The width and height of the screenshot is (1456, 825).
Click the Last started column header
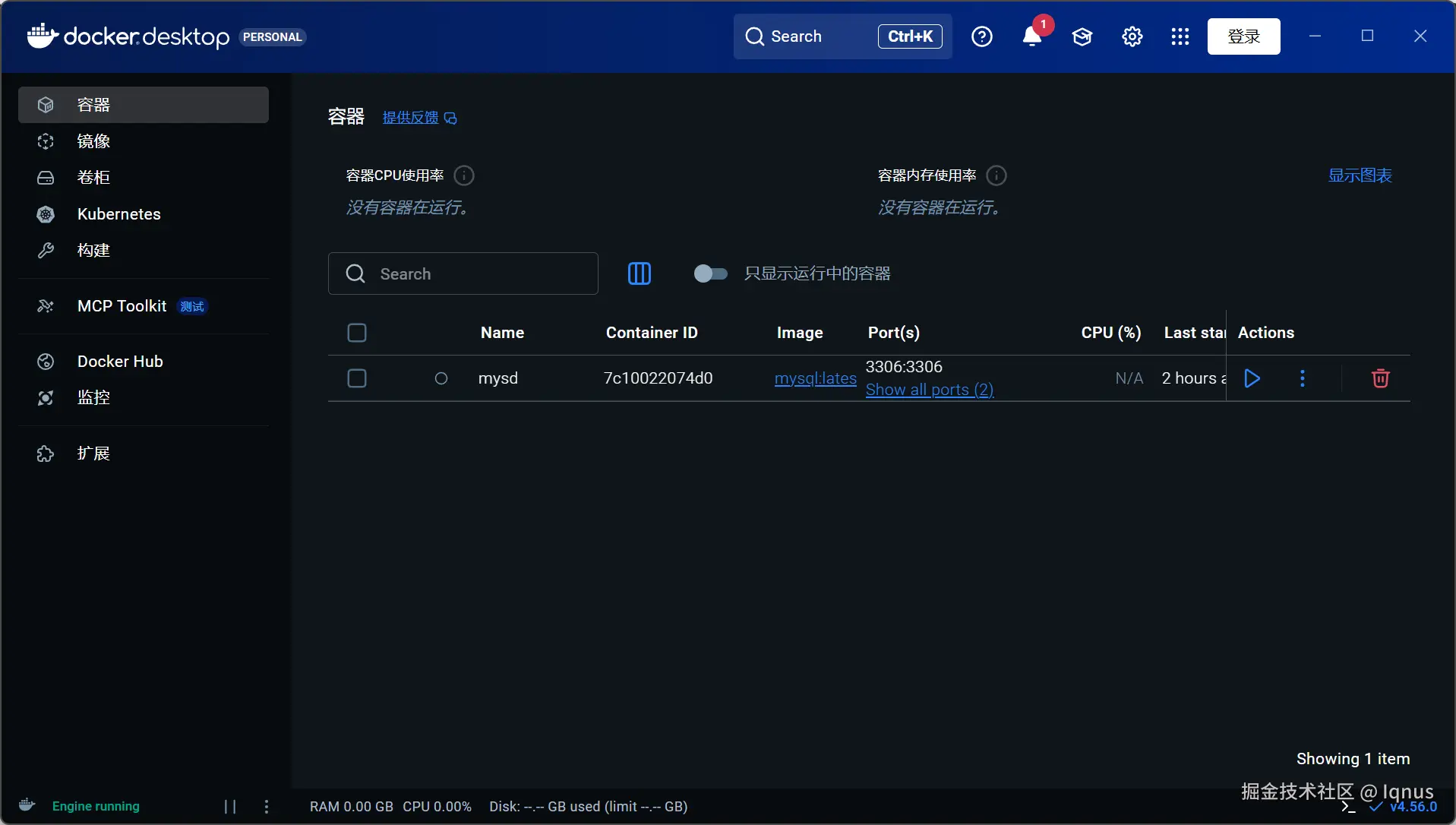[1195, 333]
